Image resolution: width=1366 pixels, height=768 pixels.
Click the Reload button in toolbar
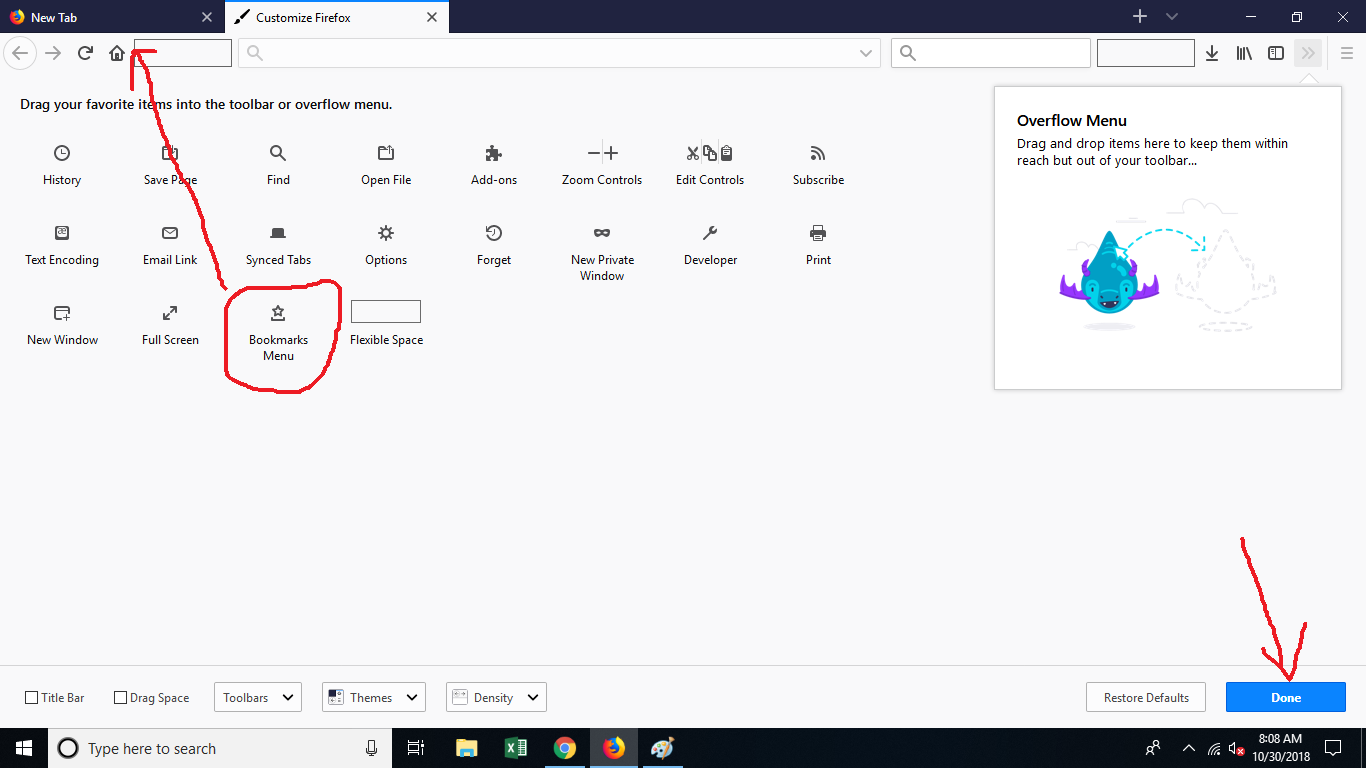point(85,53)
